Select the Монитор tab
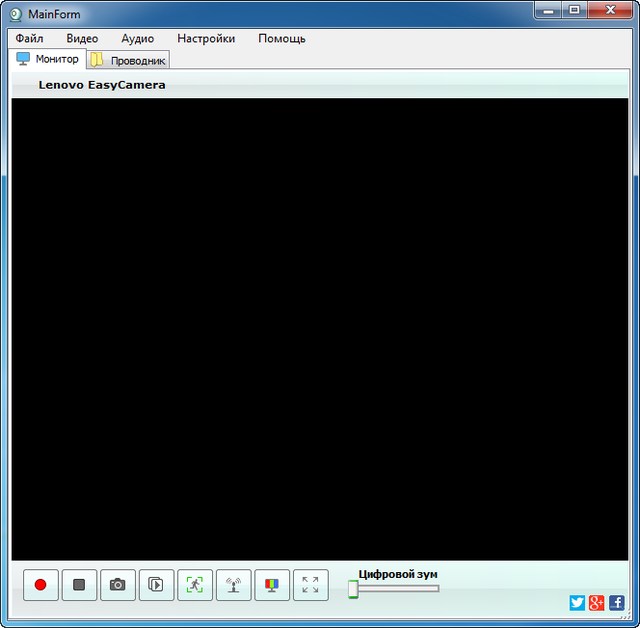The height and width of the screenshot is (628, 640). [x=48, y=59]
